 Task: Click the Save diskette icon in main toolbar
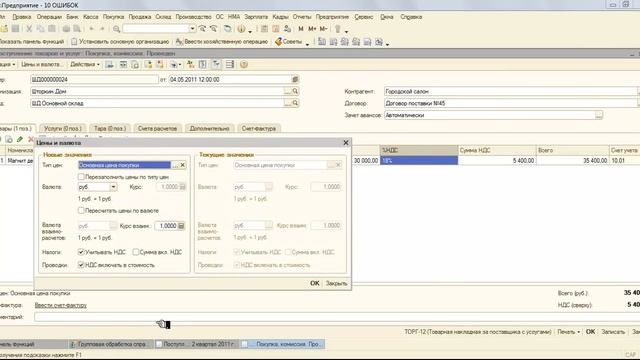(16, 29)
